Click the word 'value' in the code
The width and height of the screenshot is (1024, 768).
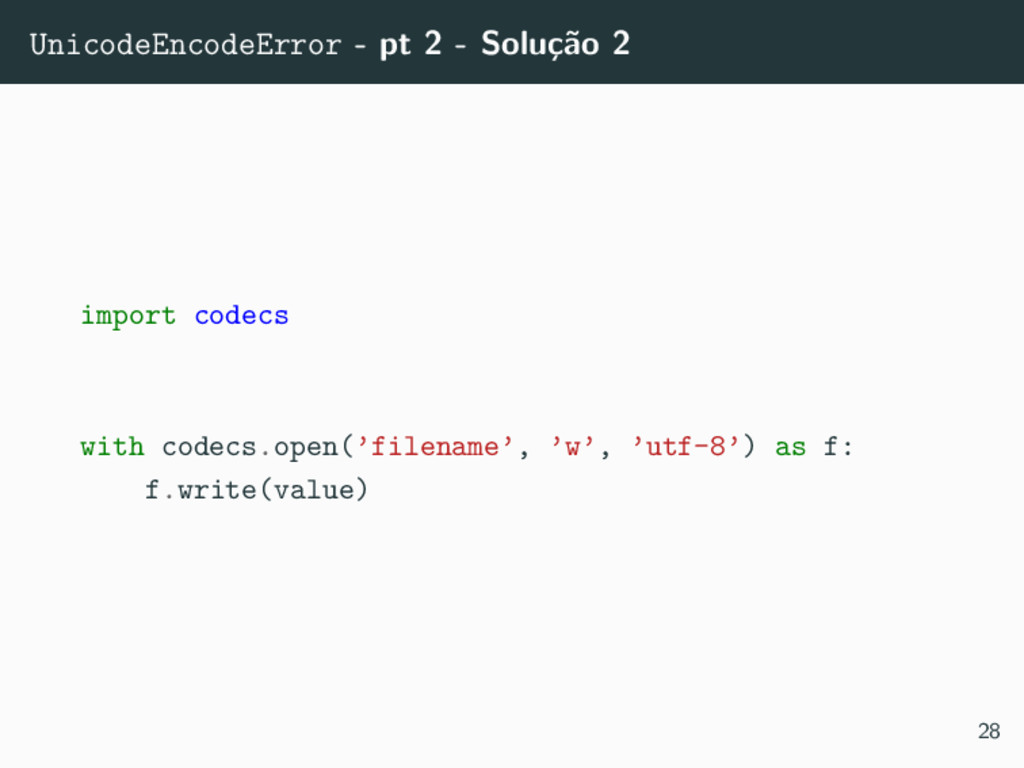point(313,490)
